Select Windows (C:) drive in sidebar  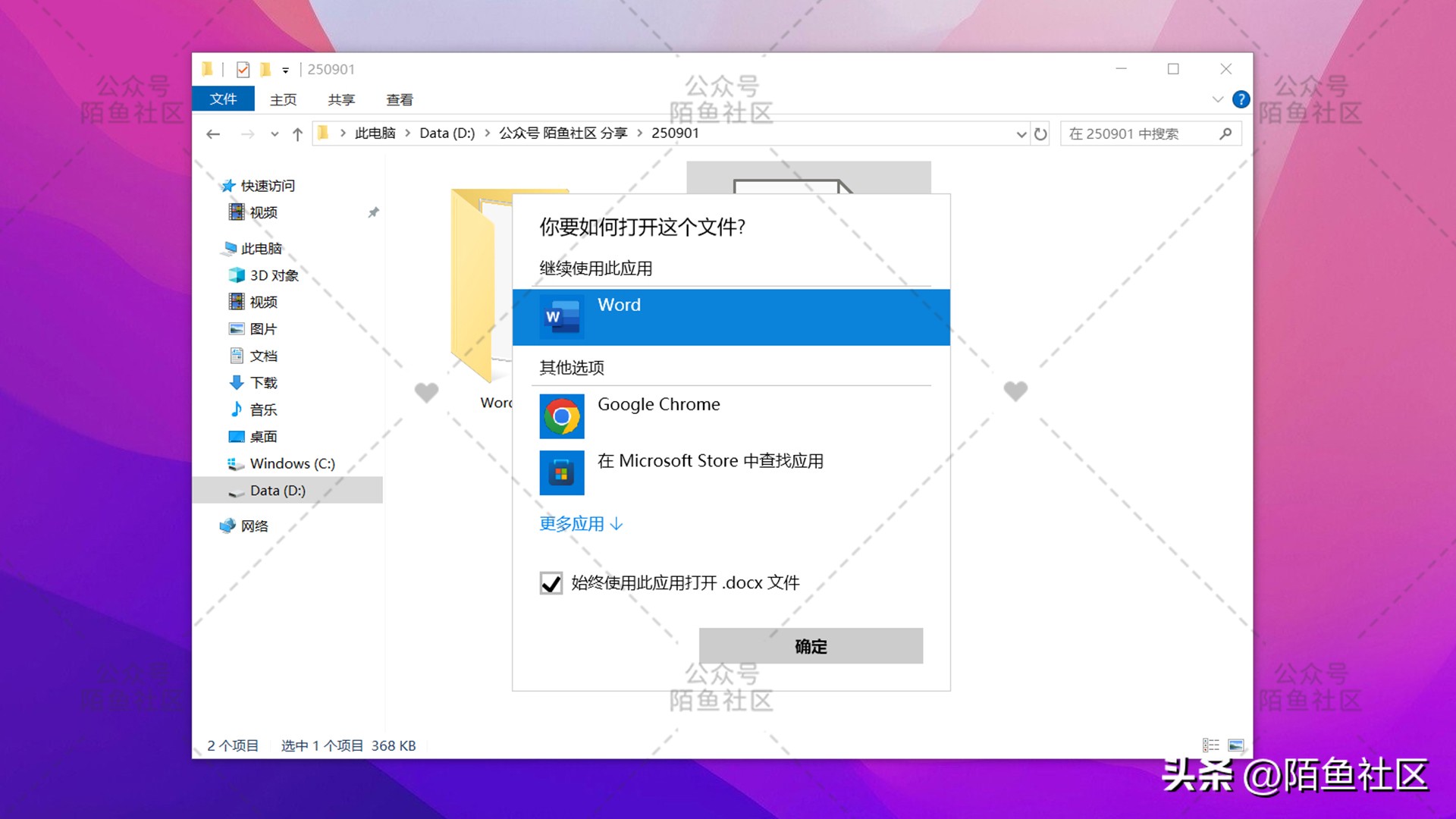coord(292,463)
